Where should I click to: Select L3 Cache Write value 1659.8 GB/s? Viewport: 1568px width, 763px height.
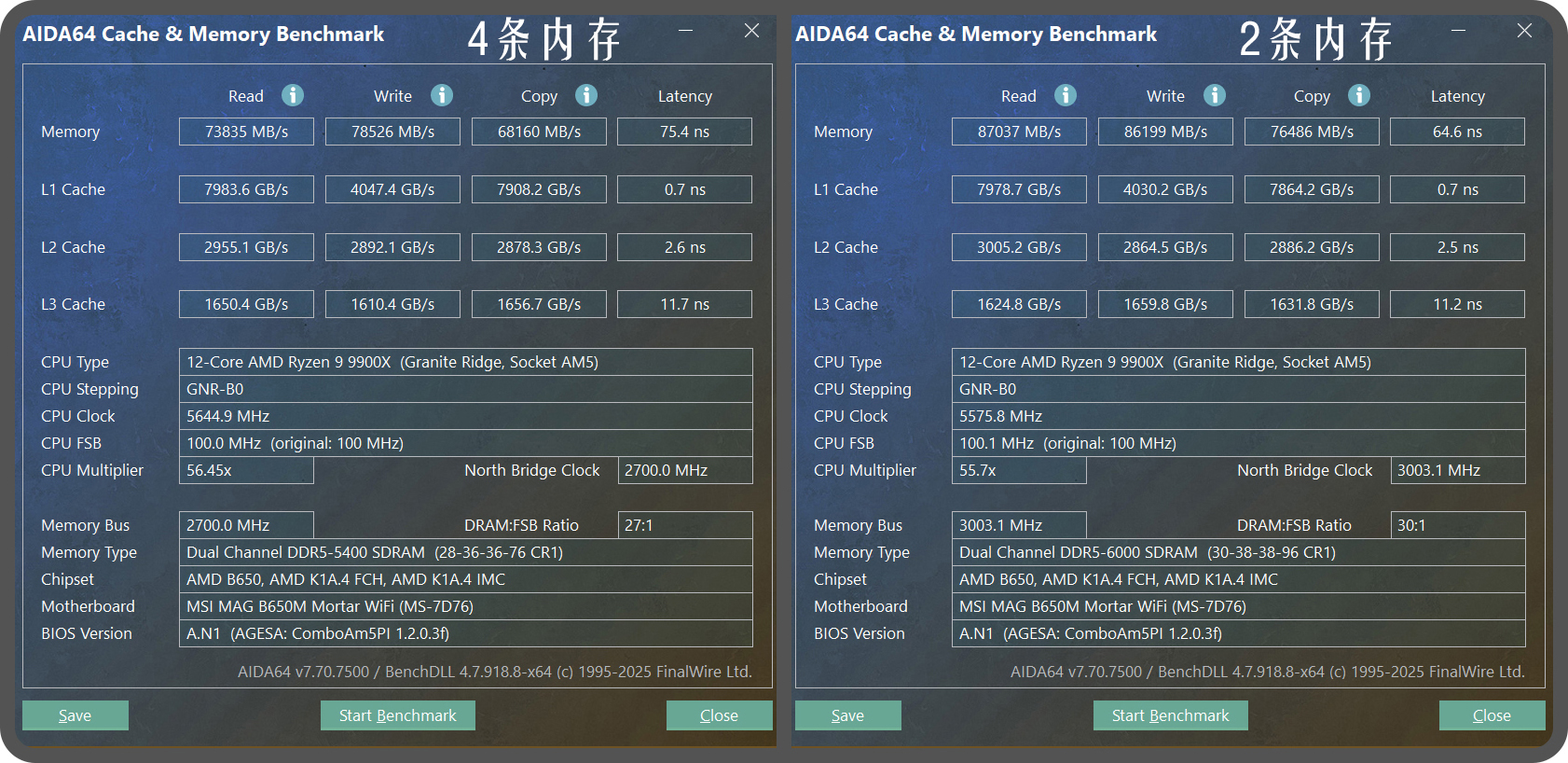point(1165,304)
